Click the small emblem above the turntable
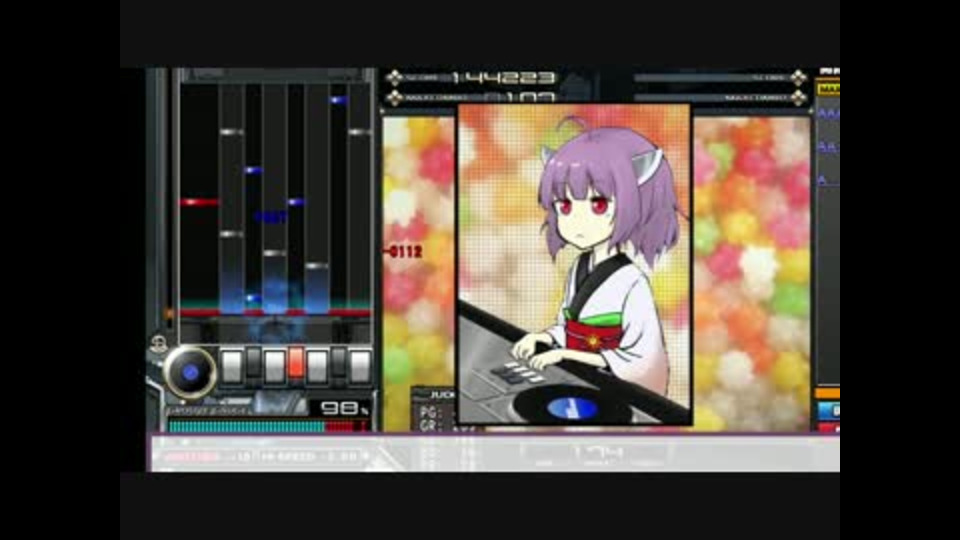This screenshot has width=960, height=540. tap(159, 344)
